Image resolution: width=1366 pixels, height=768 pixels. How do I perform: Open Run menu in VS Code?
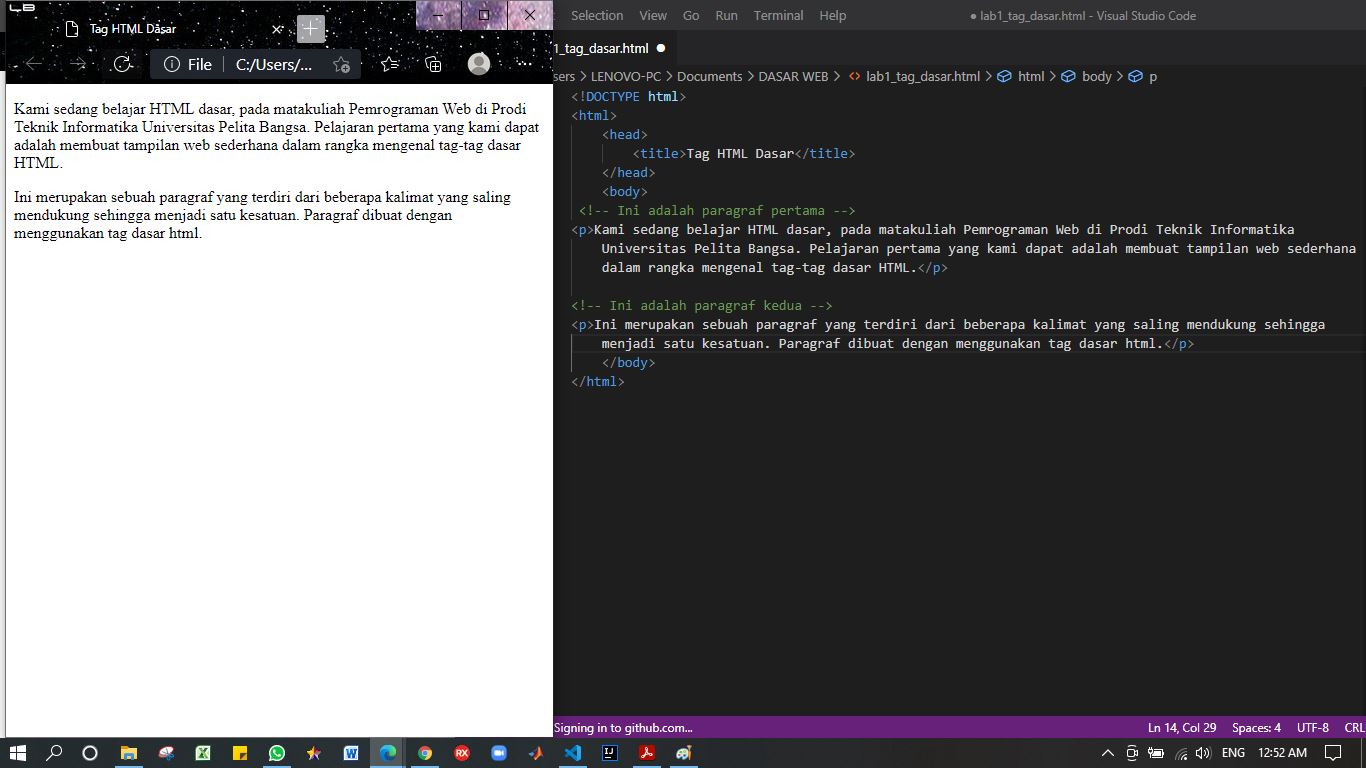[727, 15]
